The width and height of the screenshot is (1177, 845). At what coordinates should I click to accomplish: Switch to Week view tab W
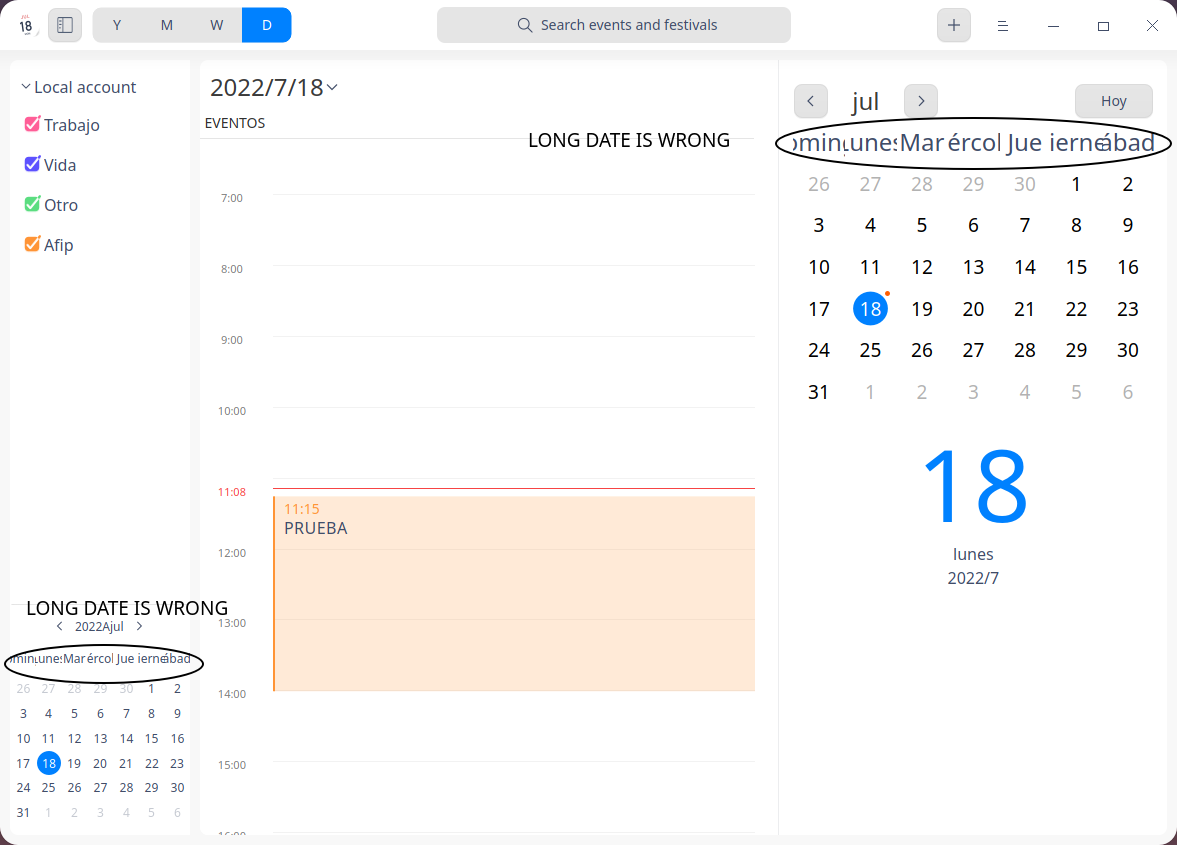(216, 25)
